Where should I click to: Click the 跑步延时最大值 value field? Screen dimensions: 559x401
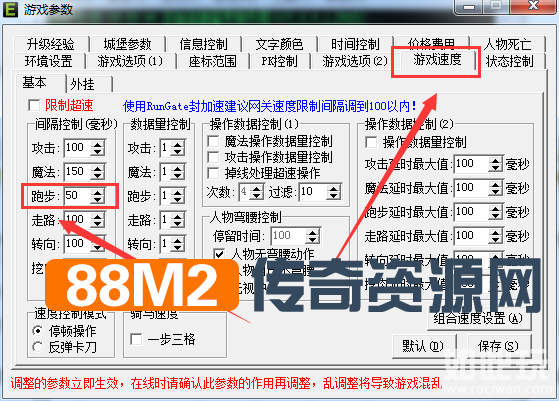[471, 212]
